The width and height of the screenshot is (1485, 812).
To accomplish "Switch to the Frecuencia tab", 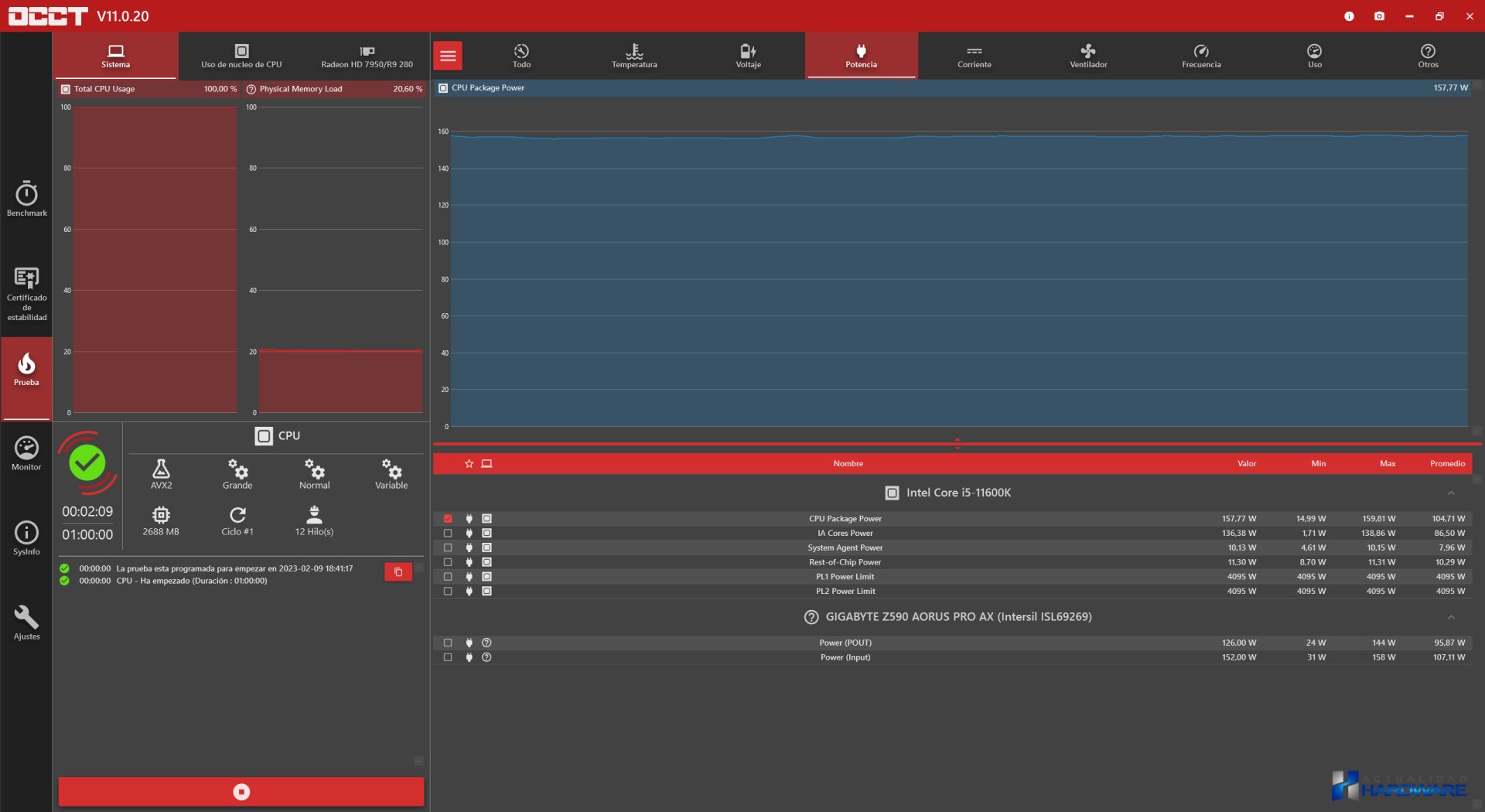I will 1200,56.
